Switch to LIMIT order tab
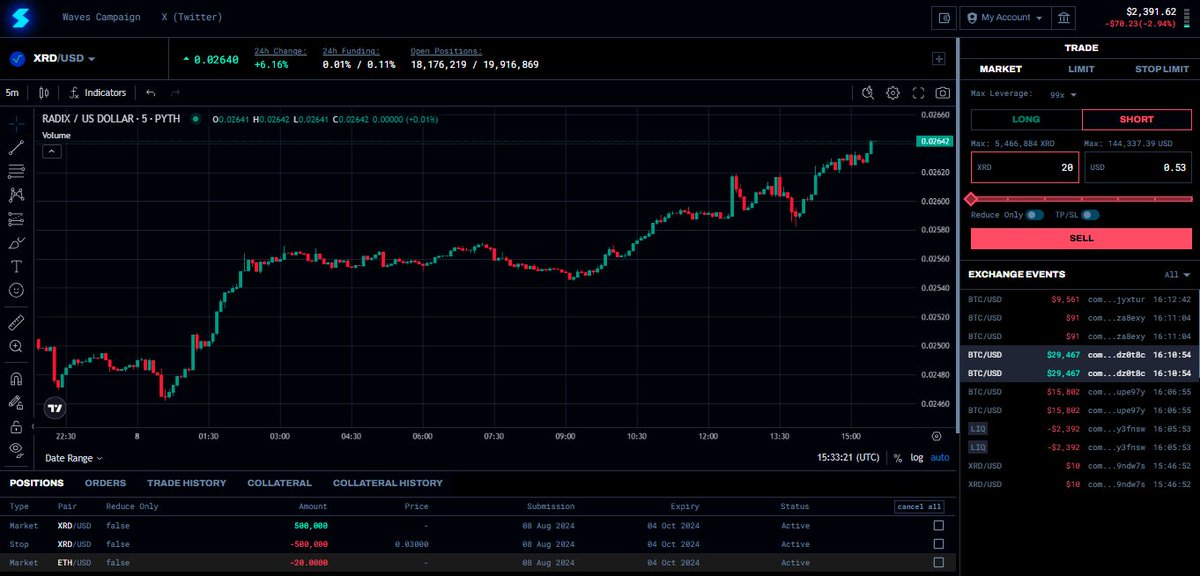 [x=1081, y=69]
